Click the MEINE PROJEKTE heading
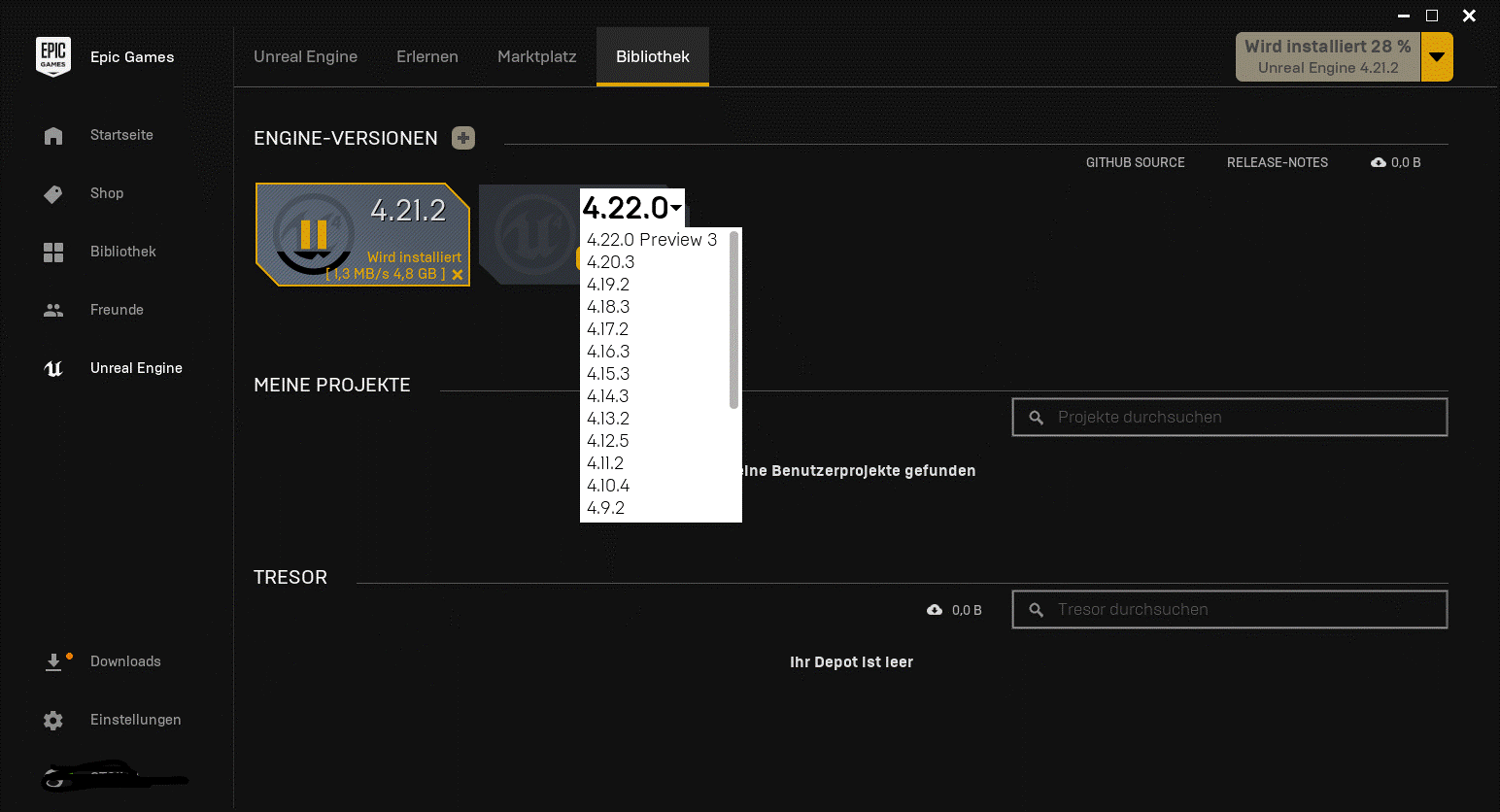This screenshot has width=1500, height=812. 332,385
